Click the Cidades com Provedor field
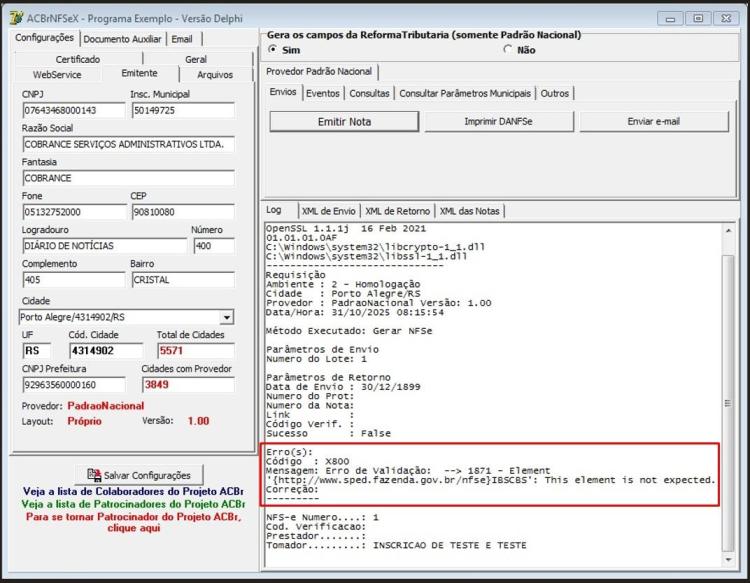The height and width of the screenshot is (583, 750). (188, 385)
